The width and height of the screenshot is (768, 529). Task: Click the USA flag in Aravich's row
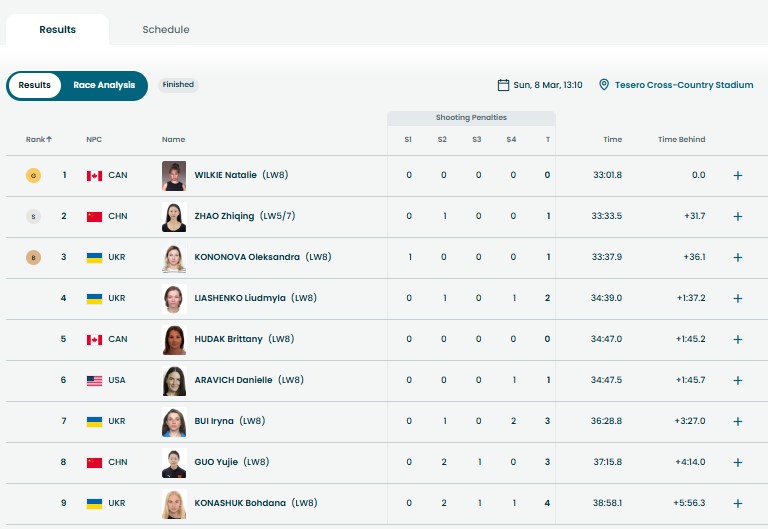pos(95,381)
